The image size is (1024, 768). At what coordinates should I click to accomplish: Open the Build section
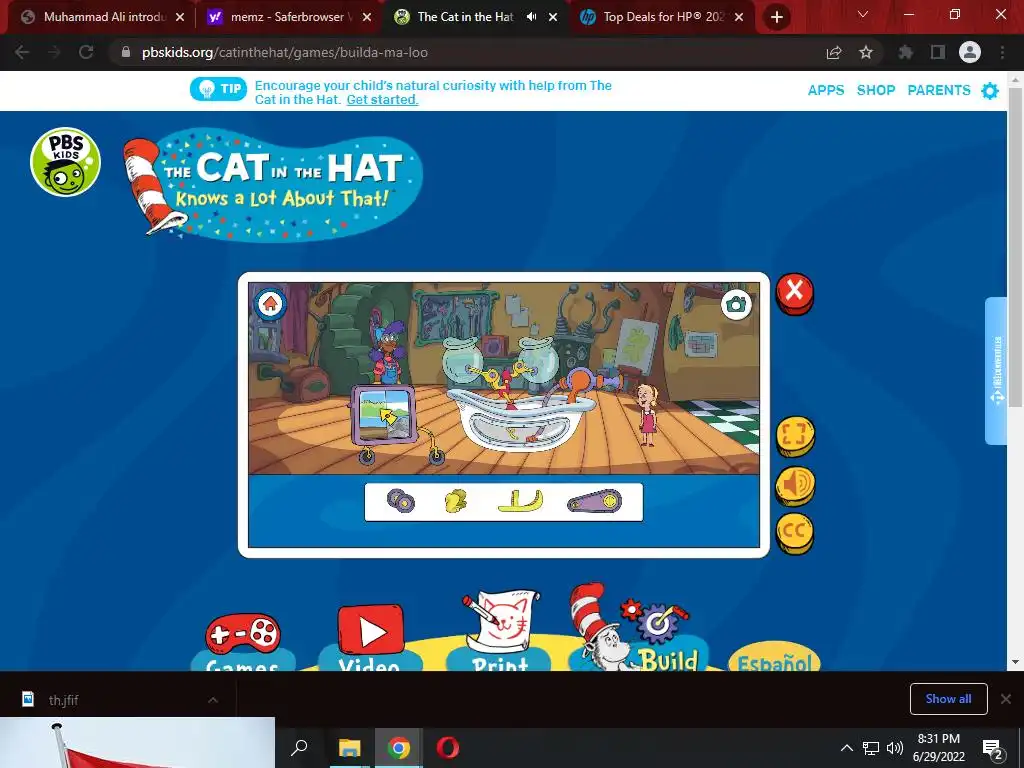[640, 628]
